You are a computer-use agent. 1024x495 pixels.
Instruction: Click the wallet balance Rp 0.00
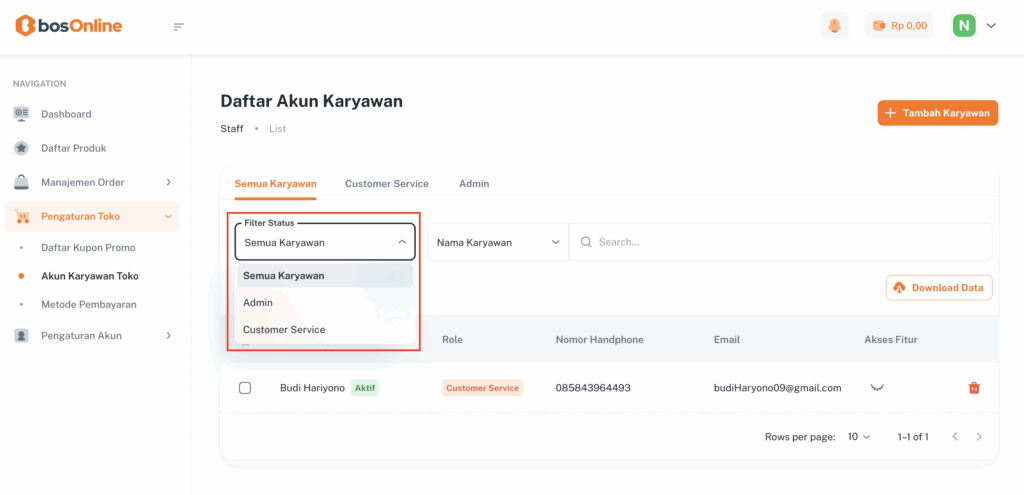point(899,26)
